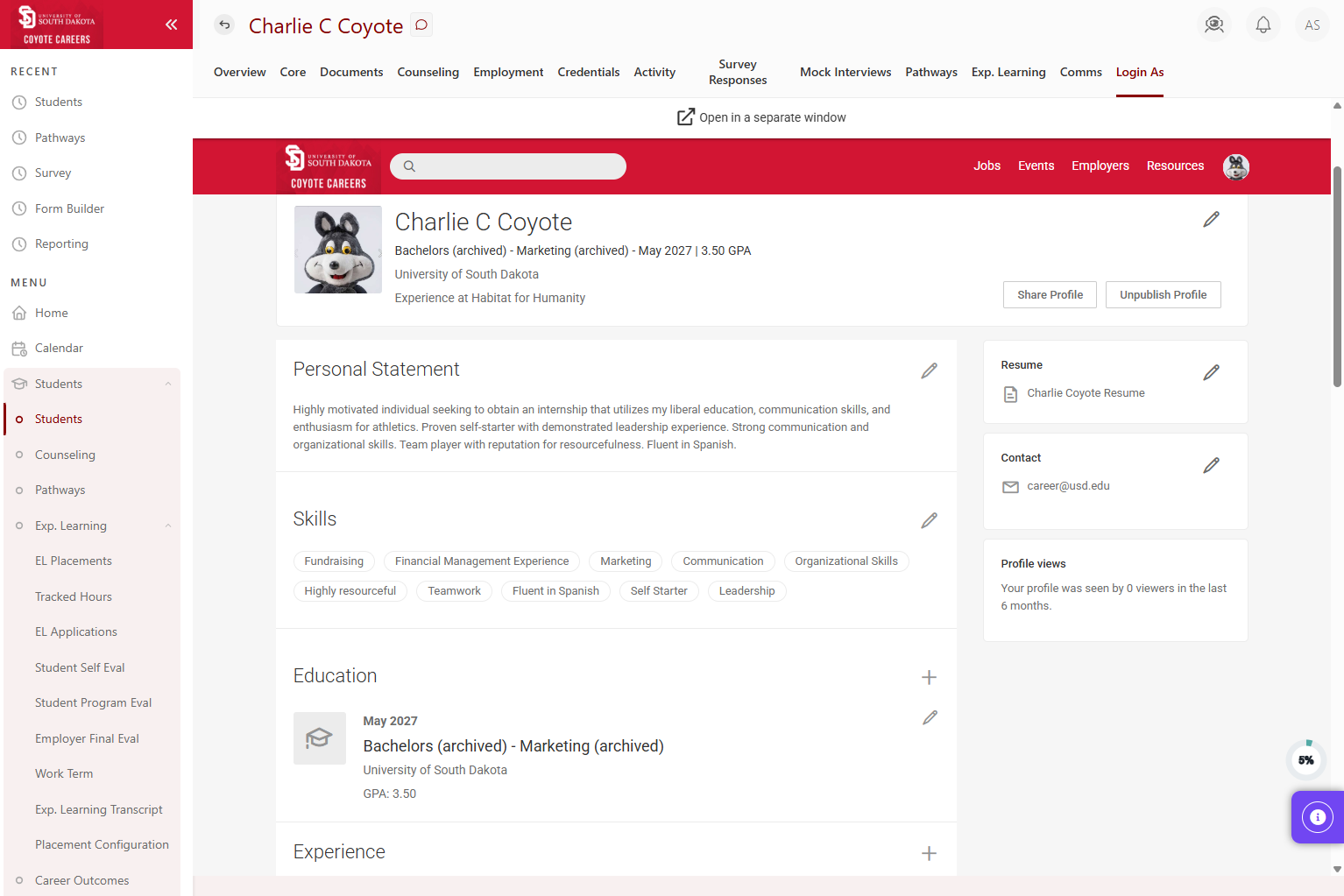Open Calendar in sidebar menu
1344x896 pixels.
[x=59, y=348]
